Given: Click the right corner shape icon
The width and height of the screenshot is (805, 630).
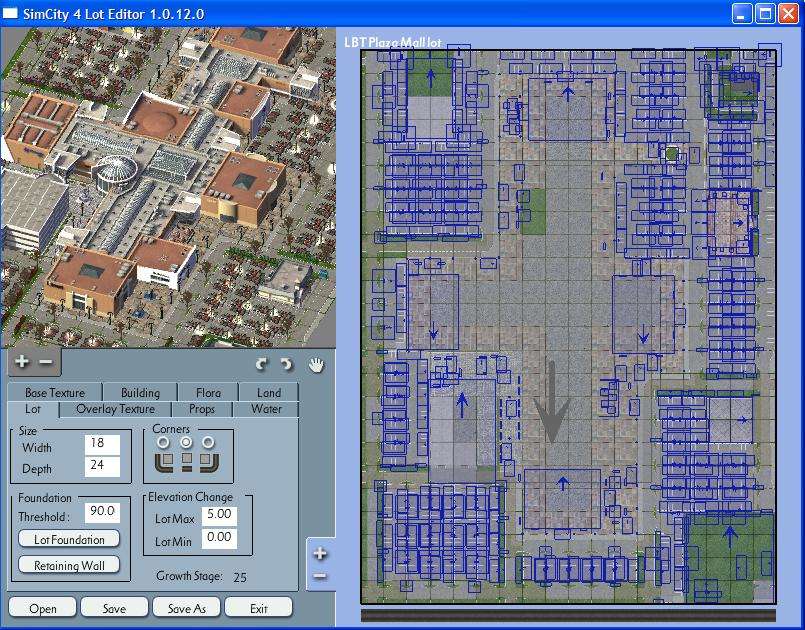Looking at the screenshot, I should point(209,462).
